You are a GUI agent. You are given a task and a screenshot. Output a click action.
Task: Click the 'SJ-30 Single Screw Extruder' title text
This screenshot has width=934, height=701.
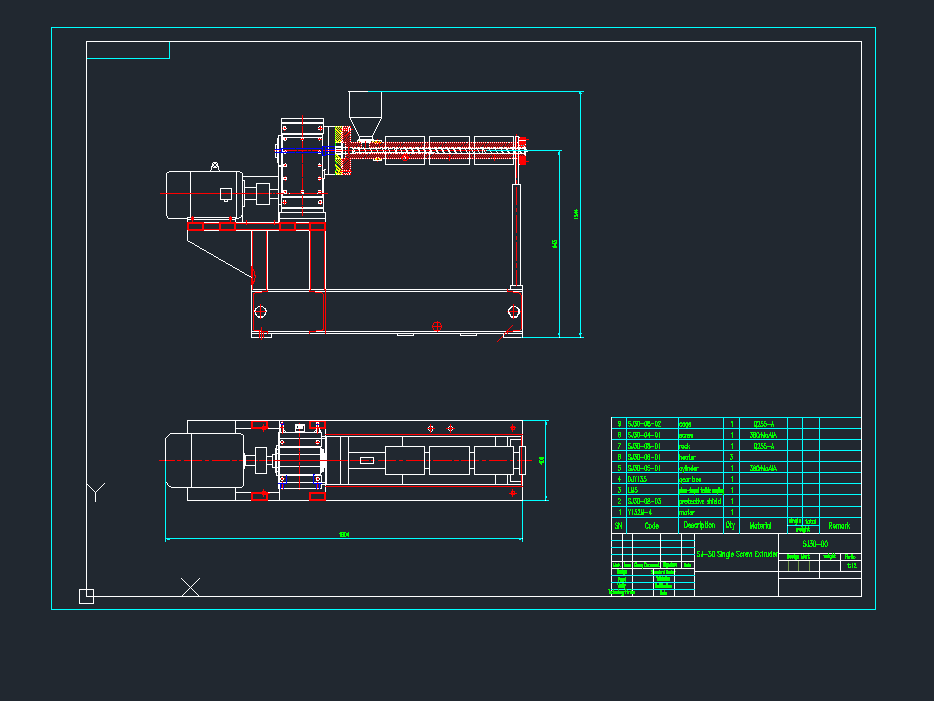[736, 553]
